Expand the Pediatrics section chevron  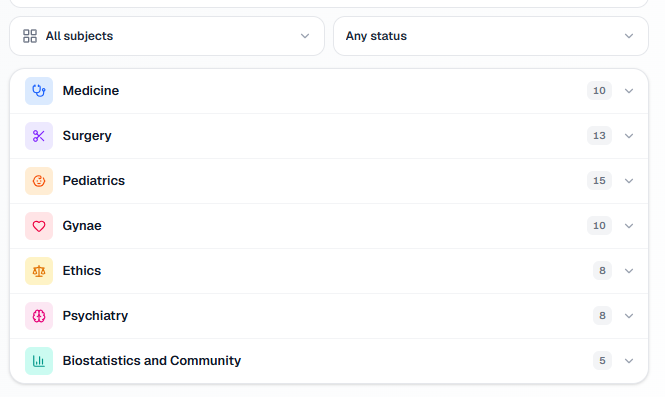[x=629, y=181]
